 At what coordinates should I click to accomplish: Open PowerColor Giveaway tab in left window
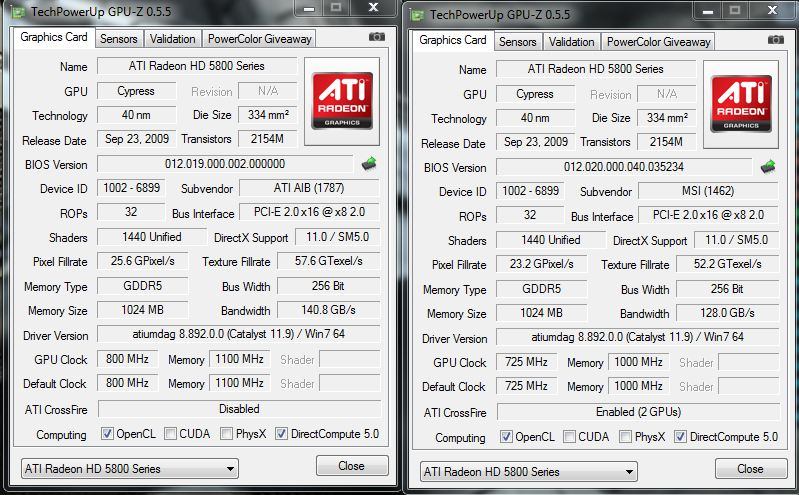[259, 39]
